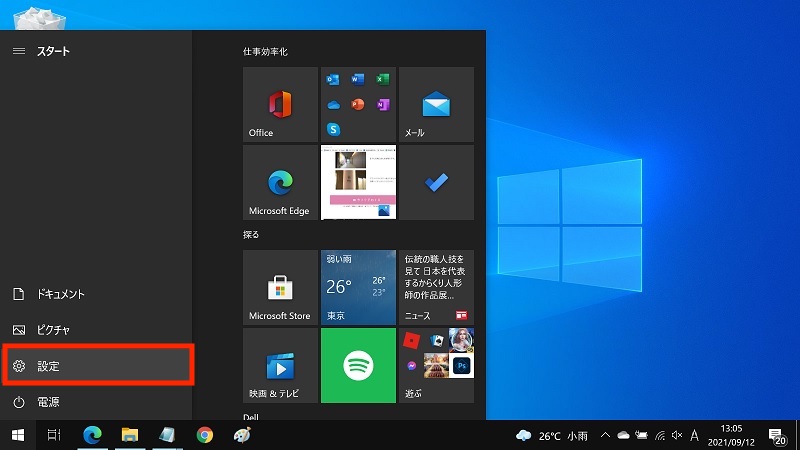Open the Action Center notifications icon
800x450 pixels.
pyautogui.click(x=777, y=435)
